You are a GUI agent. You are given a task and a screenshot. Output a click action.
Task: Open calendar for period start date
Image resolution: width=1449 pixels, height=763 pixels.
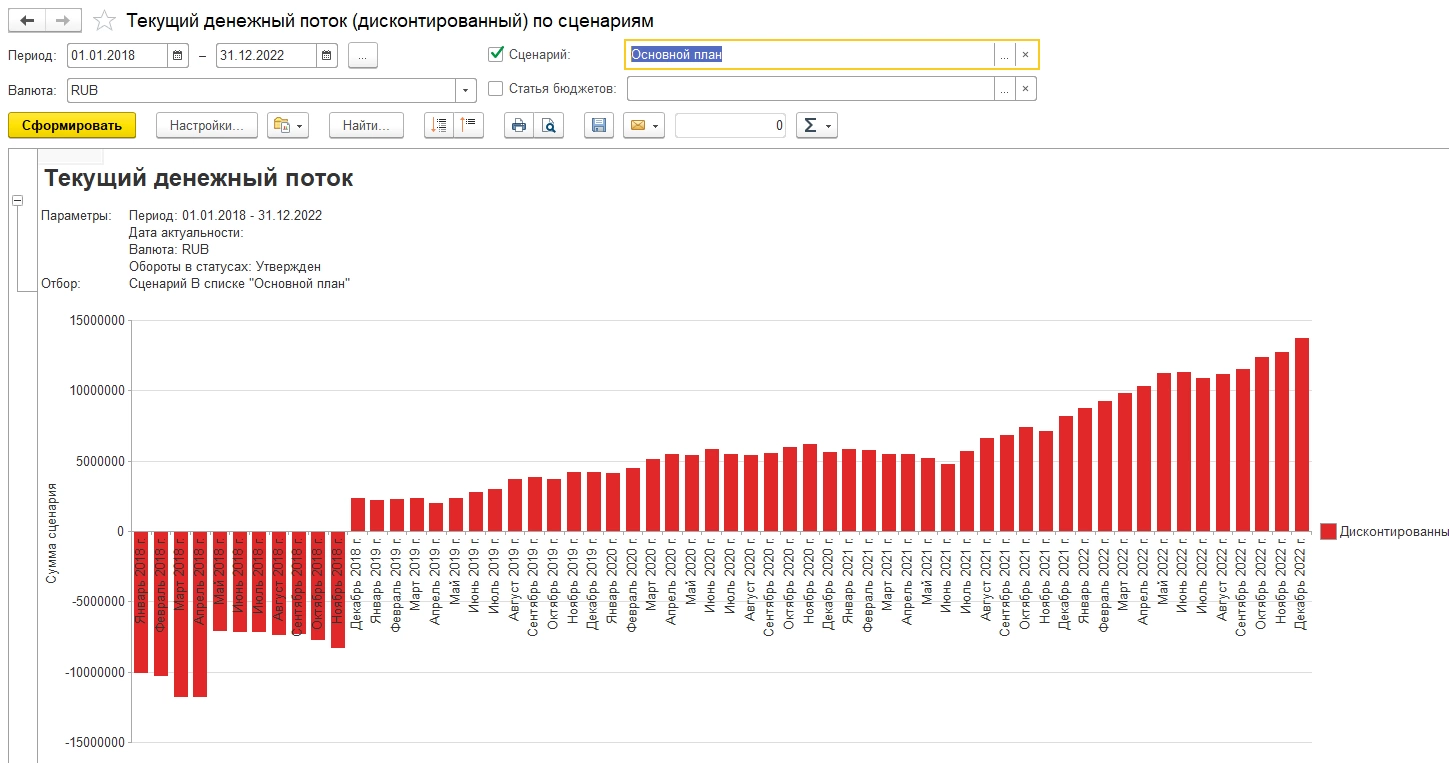click(x=177, y=56)
